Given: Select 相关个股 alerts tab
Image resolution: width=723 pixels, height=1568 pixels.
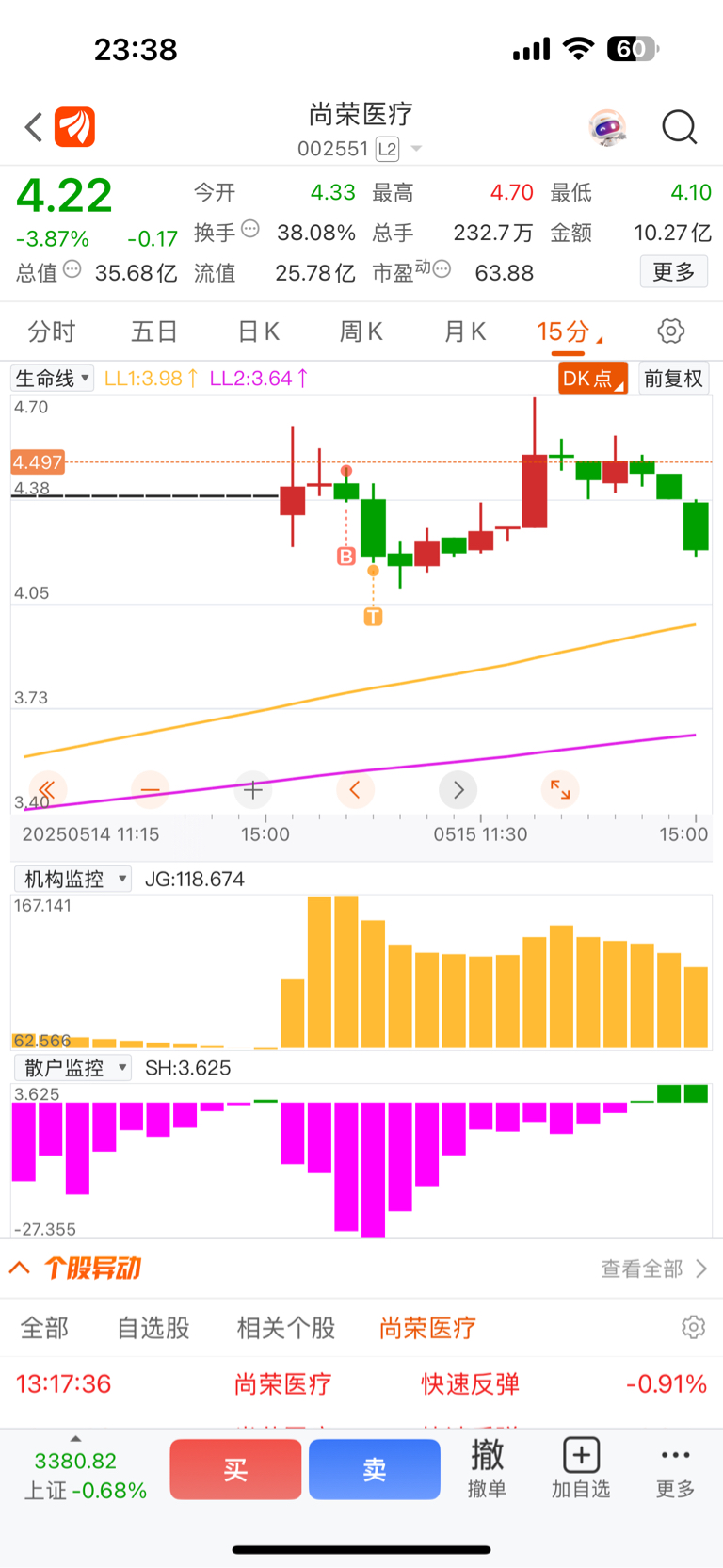Looking at the screenshot, I should (286, 1328).
